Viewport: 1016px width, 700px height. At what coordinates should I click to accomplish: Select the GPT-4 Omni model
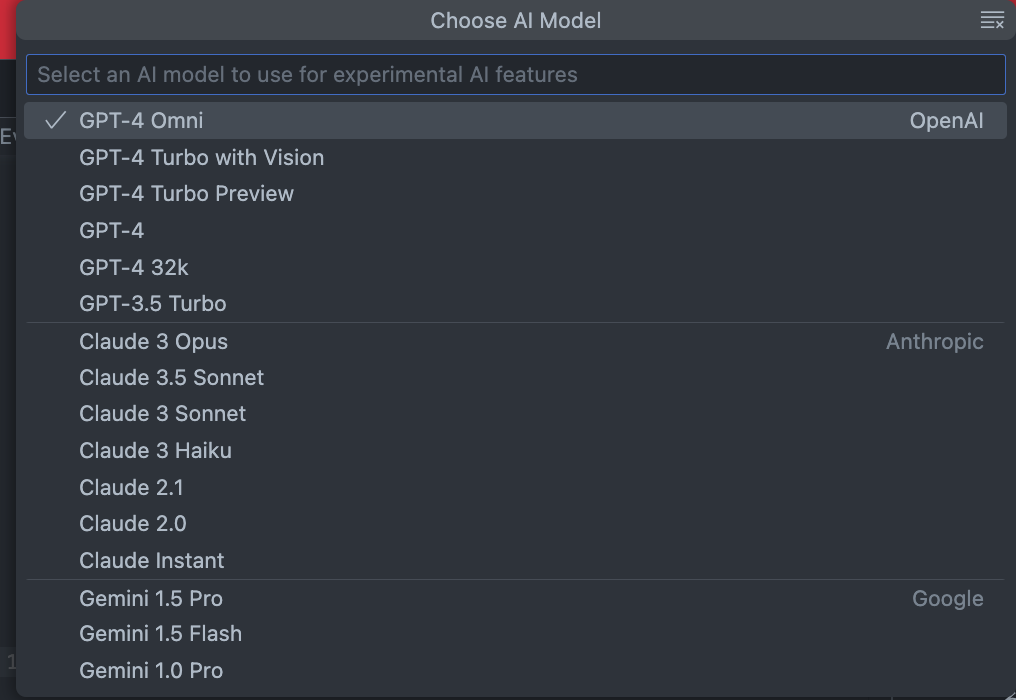pyautogui.click(x=141, y=121)
